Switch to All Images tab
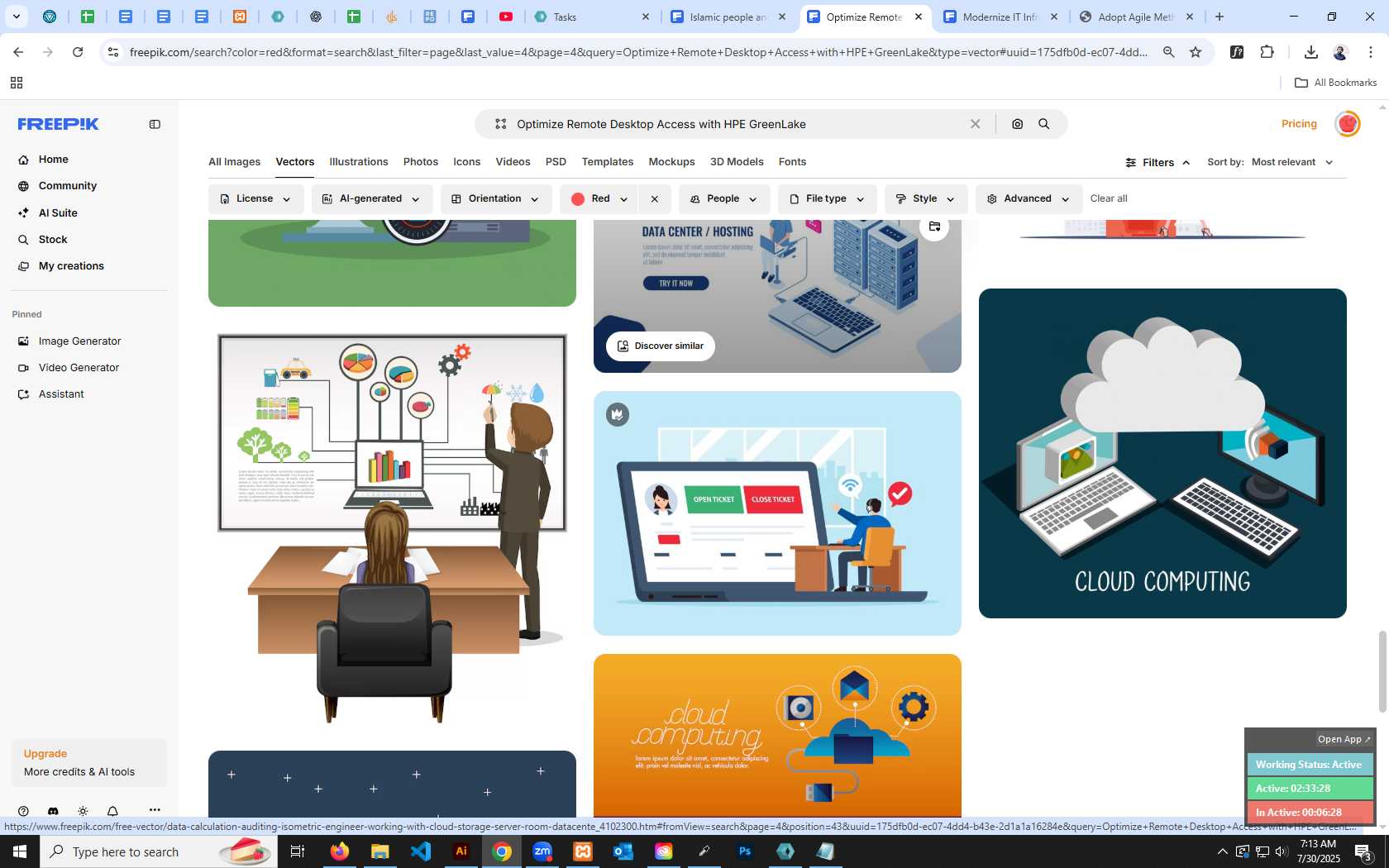Screen dimensions: 1389x868 click(234, 162)
